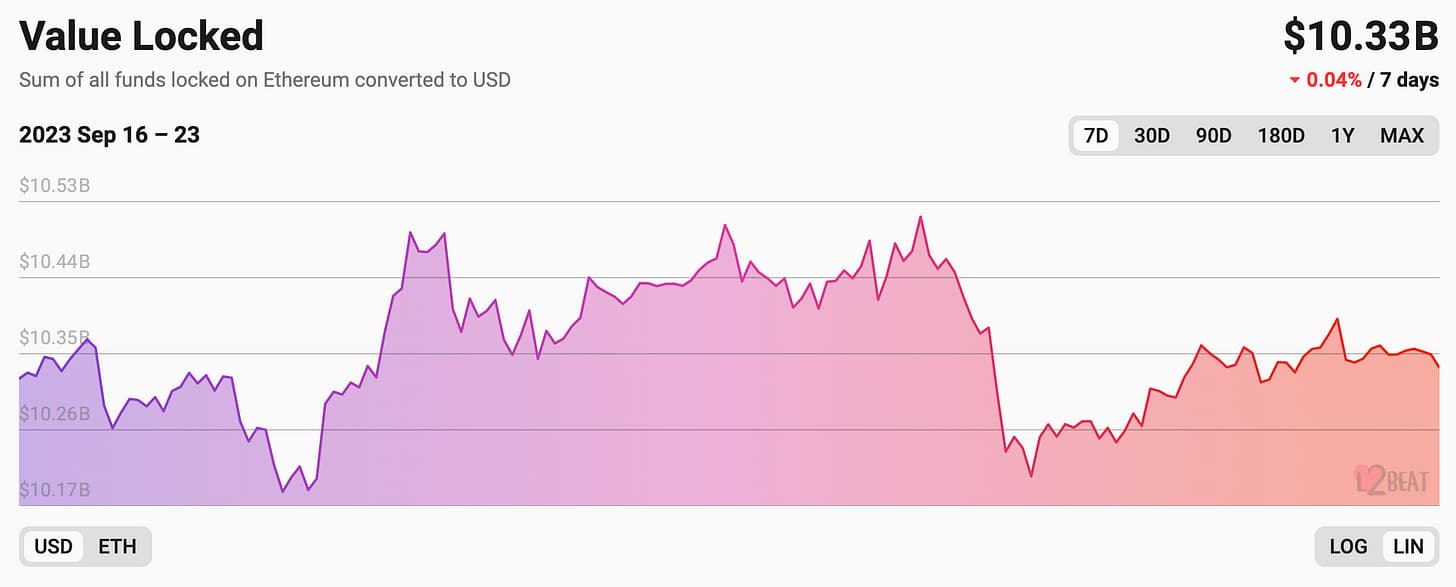
Task: Click the Value Locked heading
Action: coord(141,36)
